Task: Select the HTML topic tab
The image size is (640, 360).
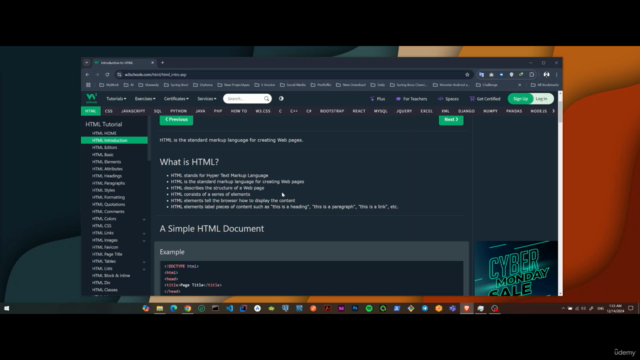Action: click(91, 111)
